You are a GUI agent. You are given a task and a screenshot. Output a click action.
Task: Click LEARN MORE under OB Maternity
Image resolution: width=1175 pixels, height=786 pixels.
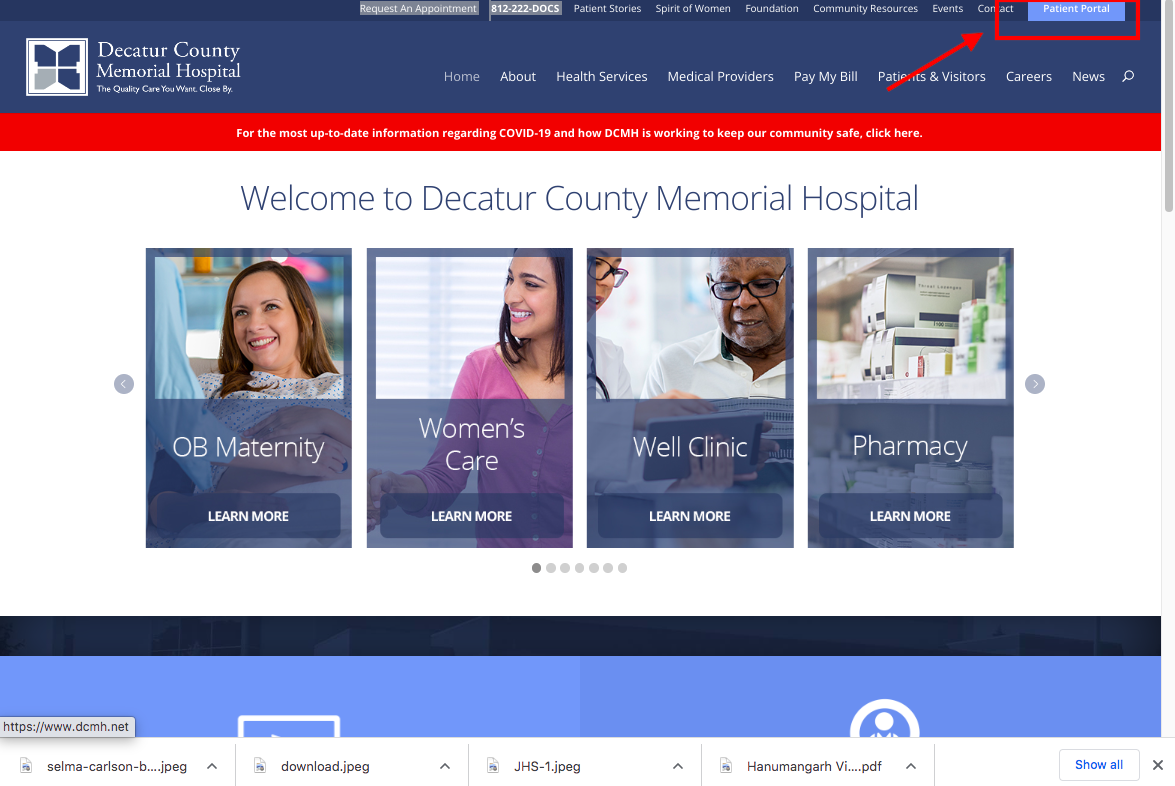coord(248,515)
